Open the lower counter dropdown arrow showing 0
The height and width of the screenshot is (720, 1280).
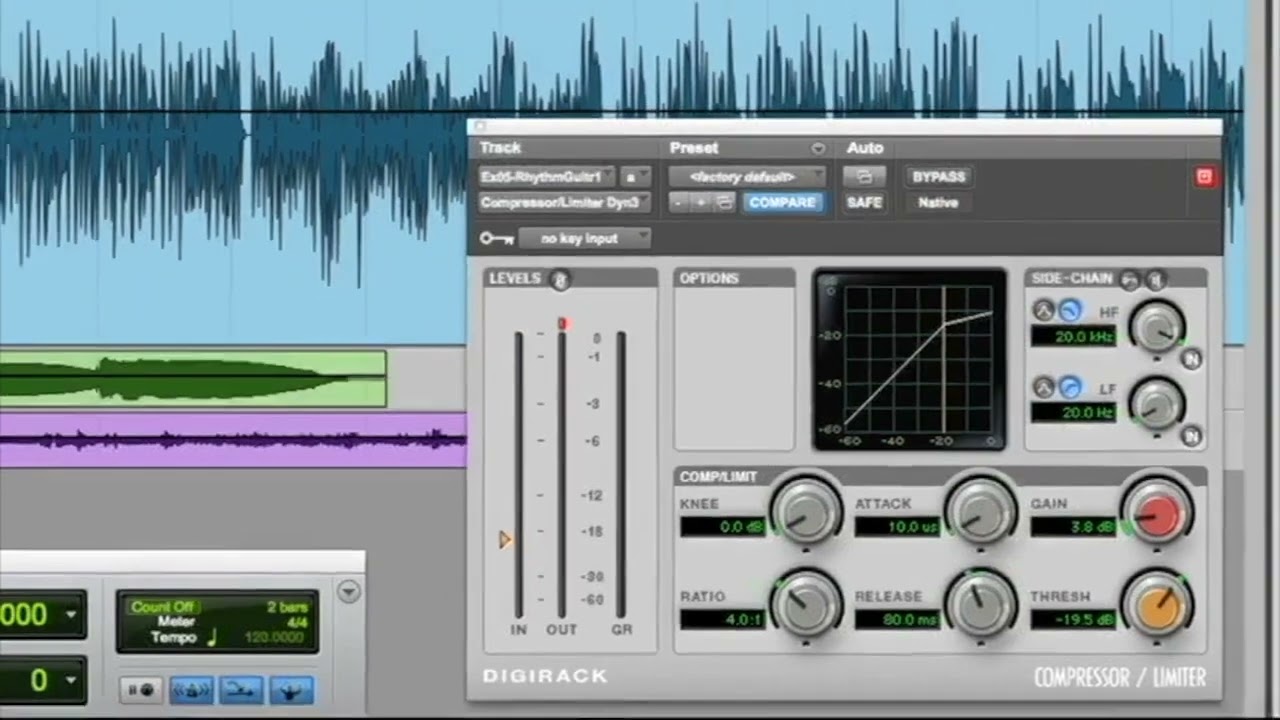coord(71,680)
